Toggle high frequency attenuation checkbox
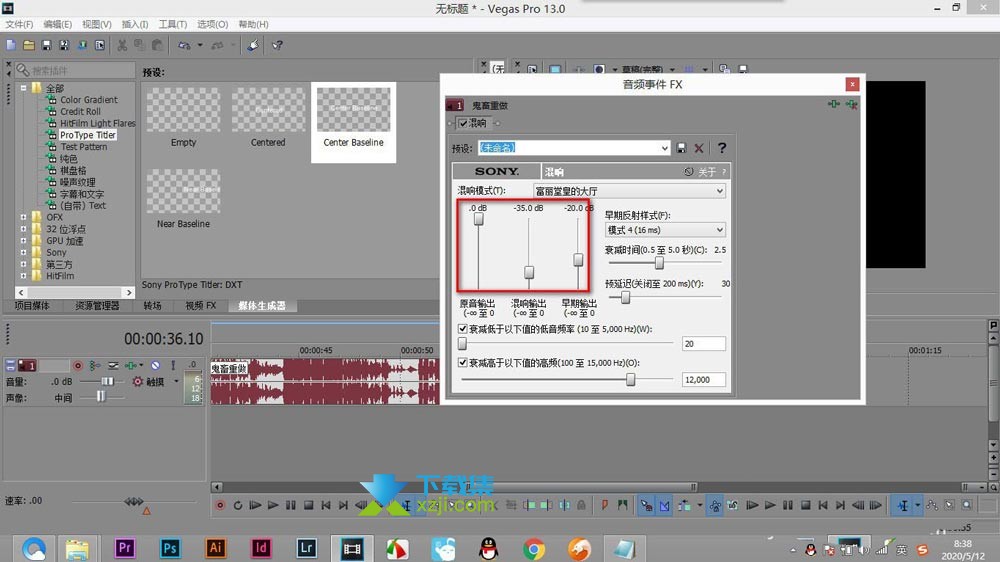1000x562 pixels. pos(463,362)
